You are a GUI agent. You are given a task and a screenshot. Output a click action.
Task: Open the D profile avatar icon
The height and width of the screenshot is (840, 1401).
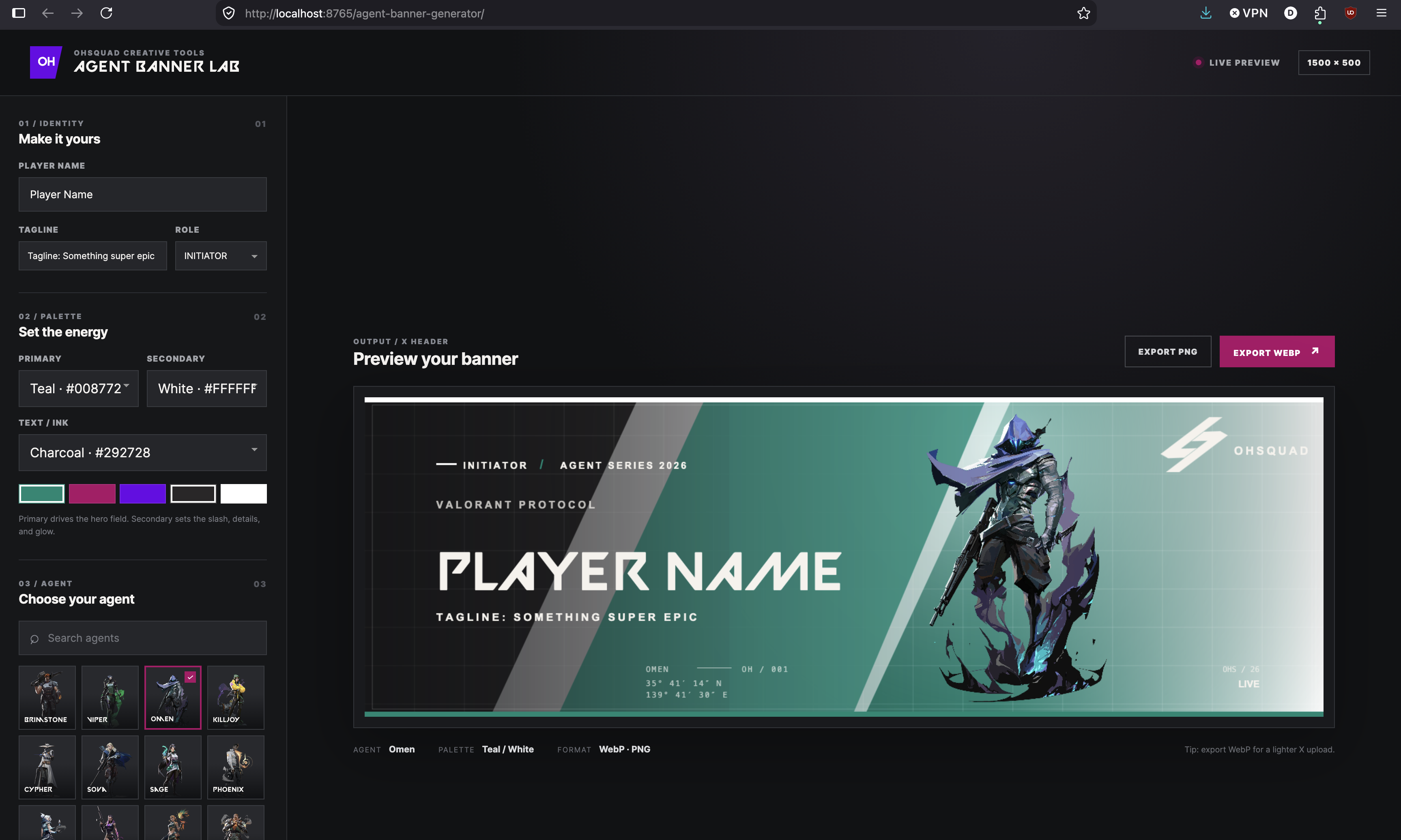coord(1290,13)
